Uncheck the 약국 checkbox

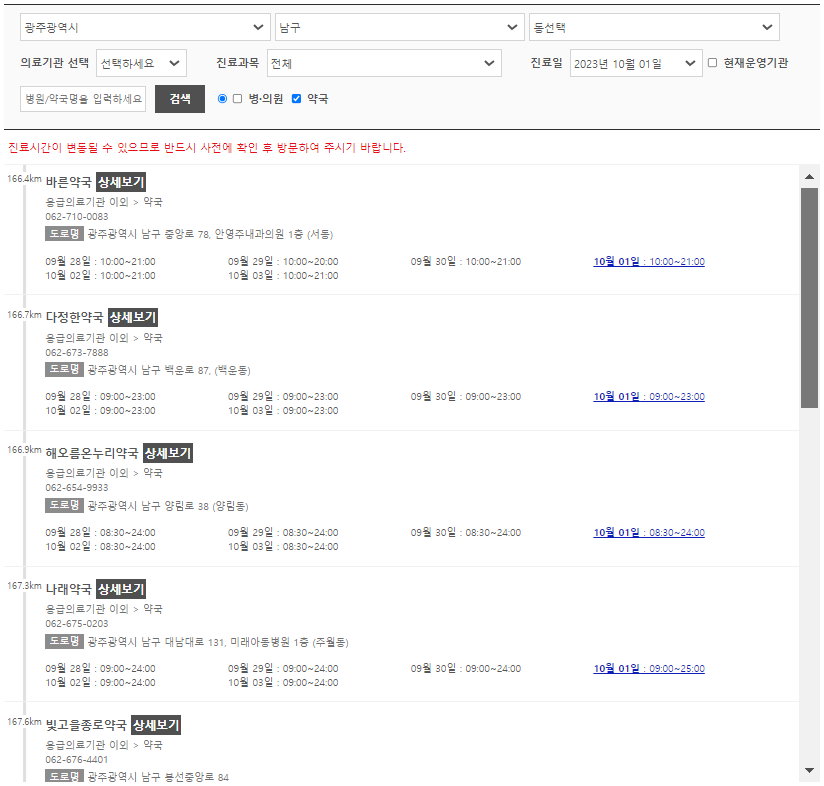pyautogui.click(x=296, y=99)
